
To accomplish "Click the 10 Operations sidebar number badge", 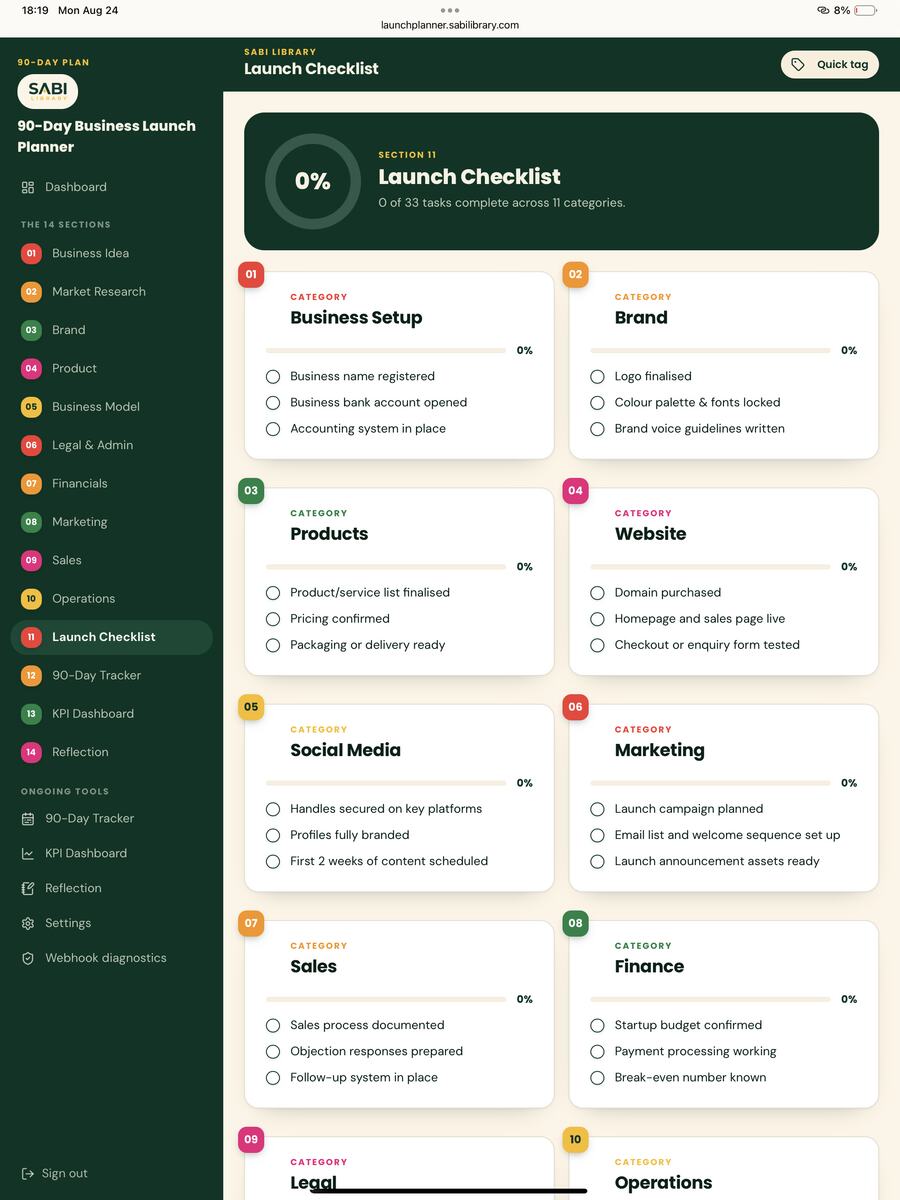I will point(31,599).
